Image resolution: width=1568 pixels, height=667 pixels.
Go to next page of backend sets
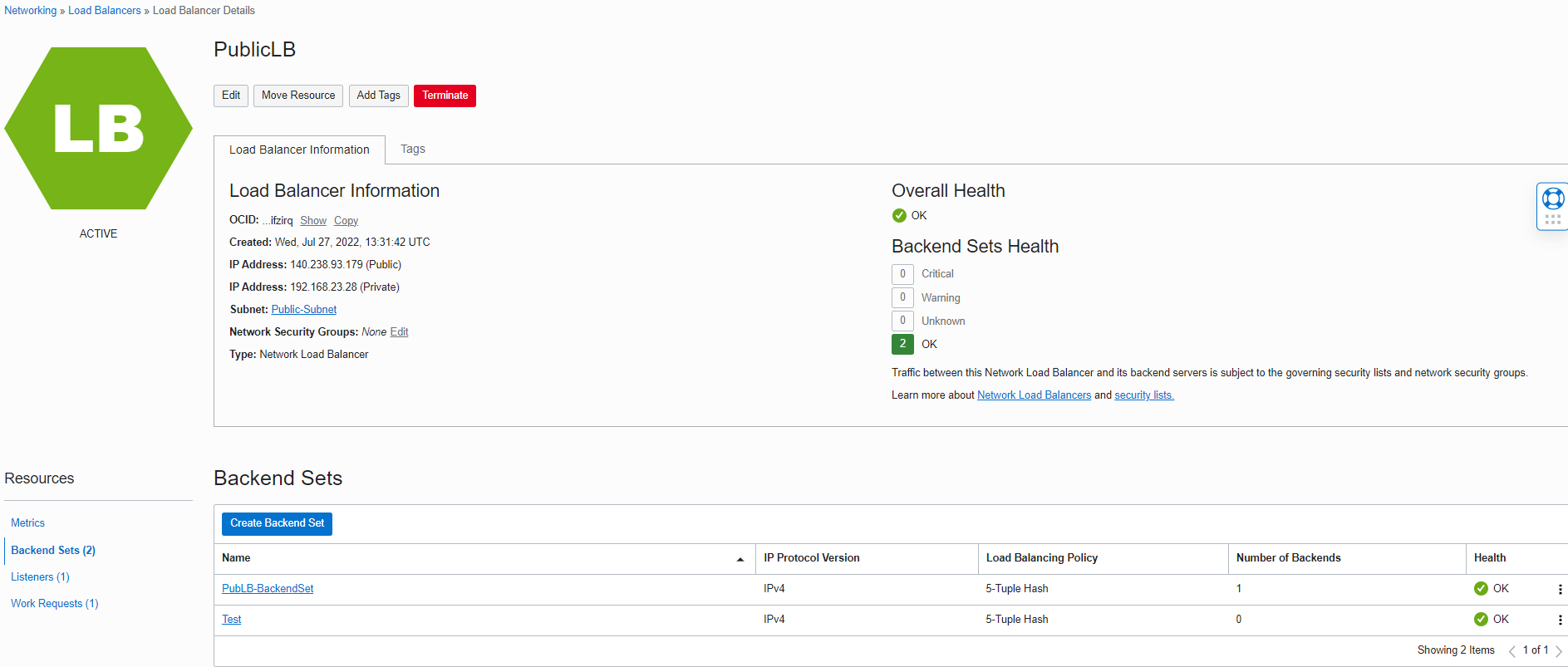pyautogui.click(x=1558, y=651)
